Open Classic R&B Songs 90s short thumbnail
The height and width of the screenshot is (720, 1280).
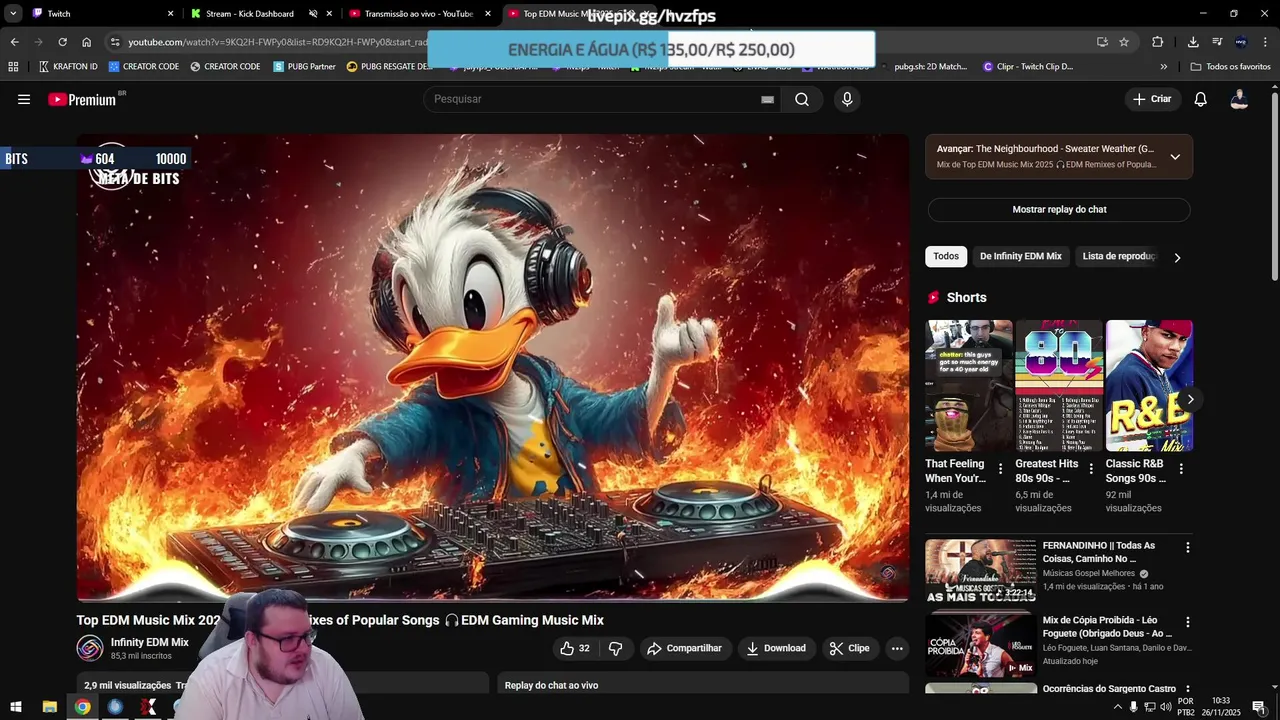(x=1149, y=386)
